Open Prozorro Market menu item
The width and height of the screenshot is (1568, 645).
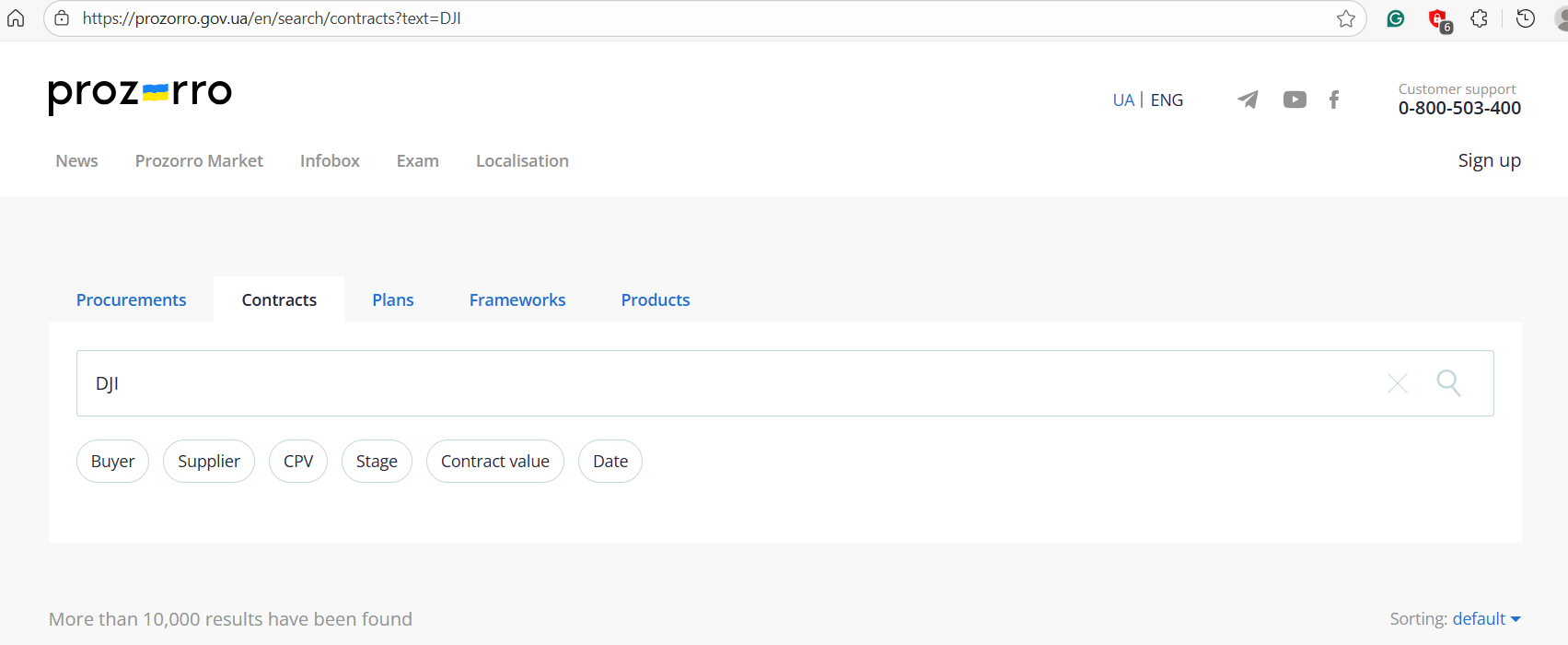click(x=199, y=161)
